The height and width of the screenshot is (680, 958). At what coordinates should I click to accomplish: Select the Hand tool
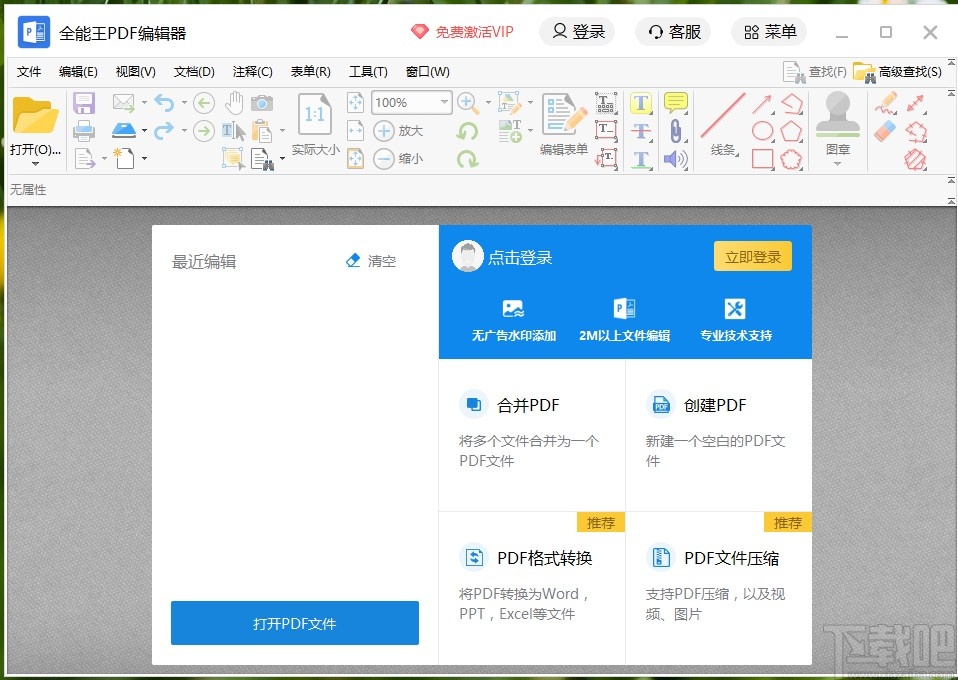pos(233,103)
